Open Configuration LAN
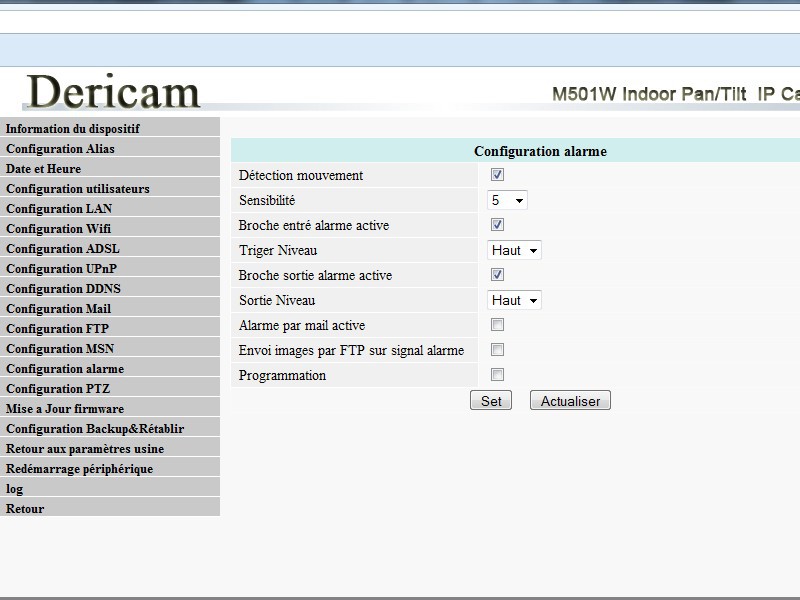 click(x=110, y=207)
